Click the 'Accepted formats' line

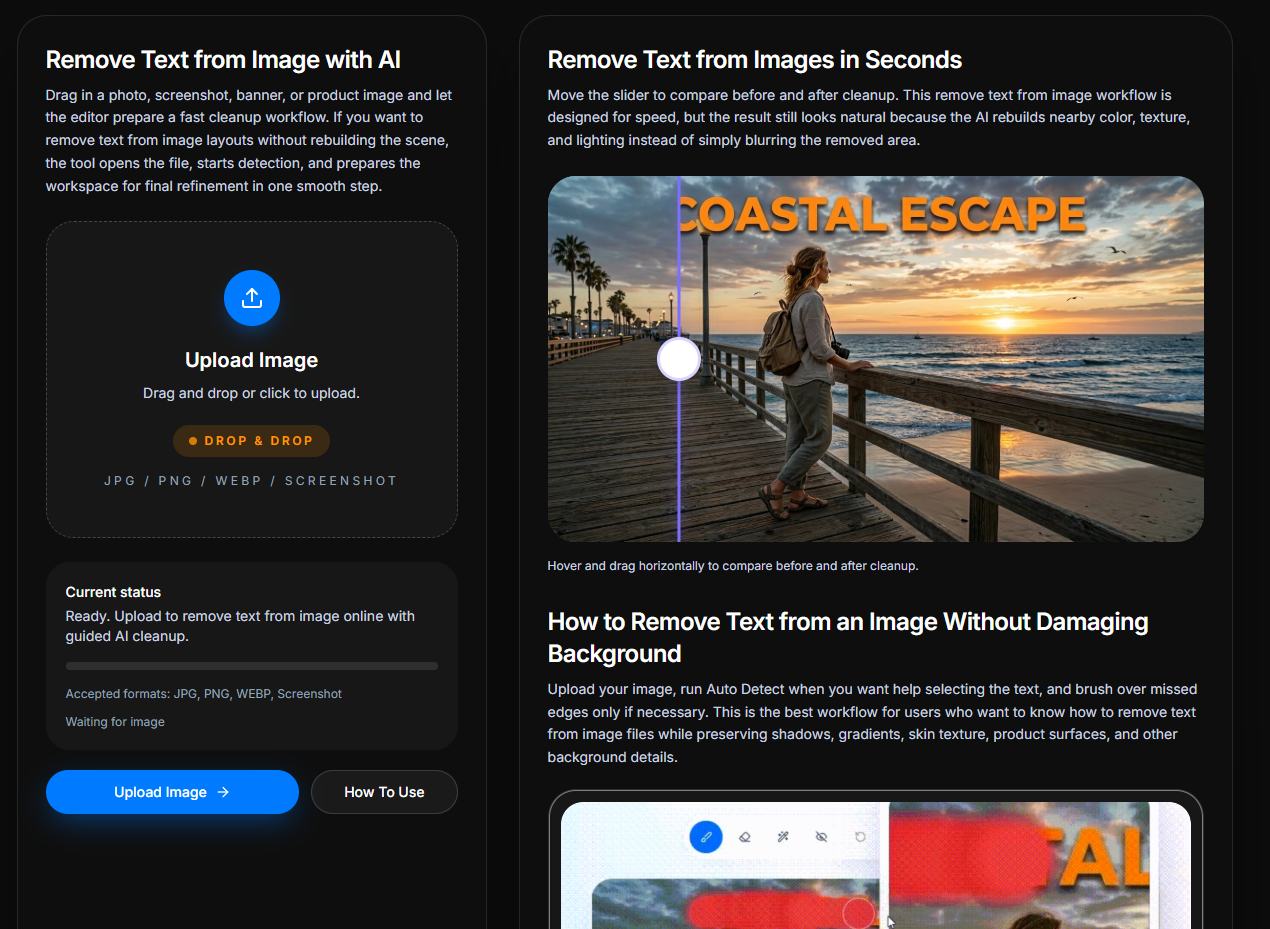(204, 694)
